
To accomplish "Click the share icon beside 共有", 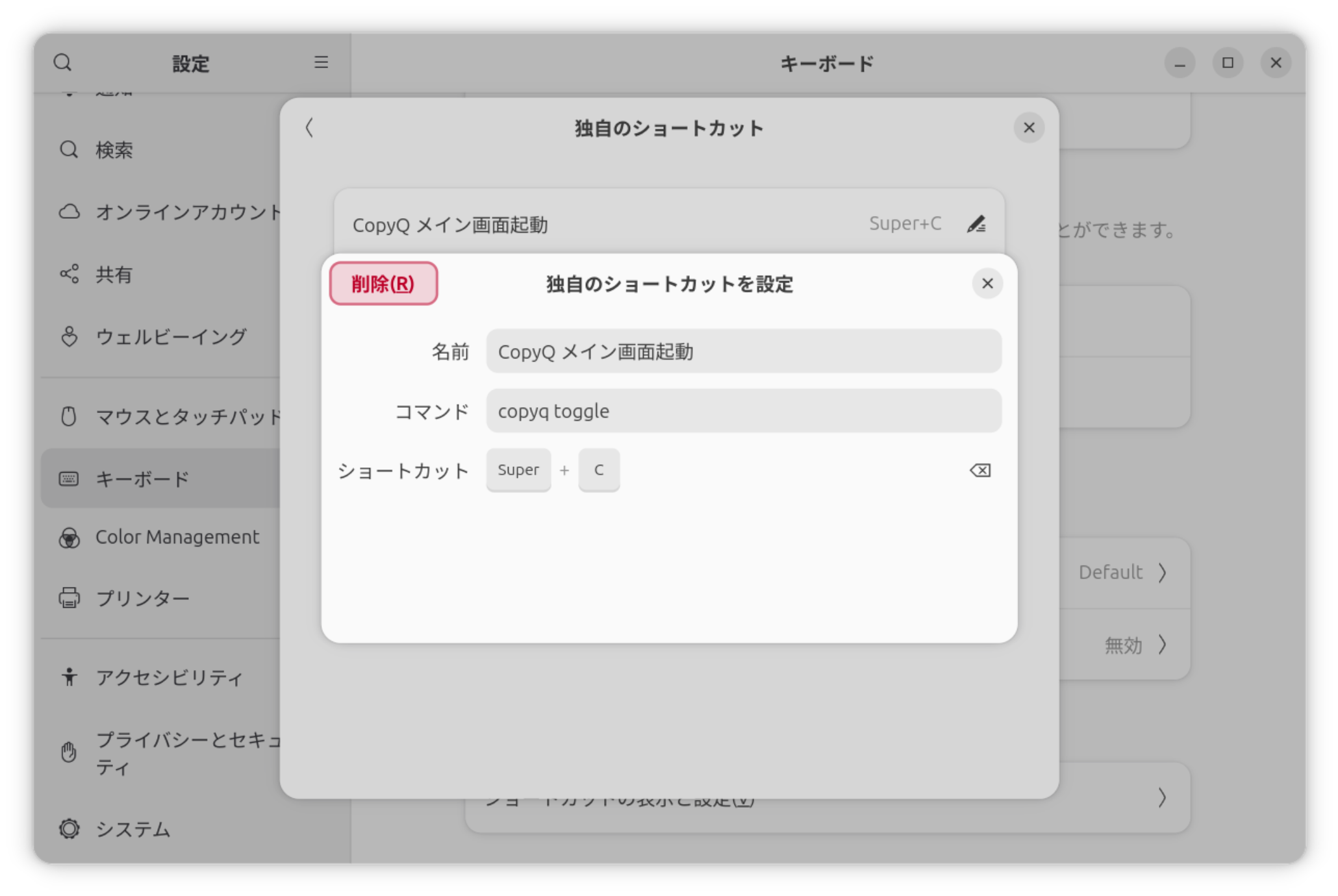I will [x=69, y=274].
